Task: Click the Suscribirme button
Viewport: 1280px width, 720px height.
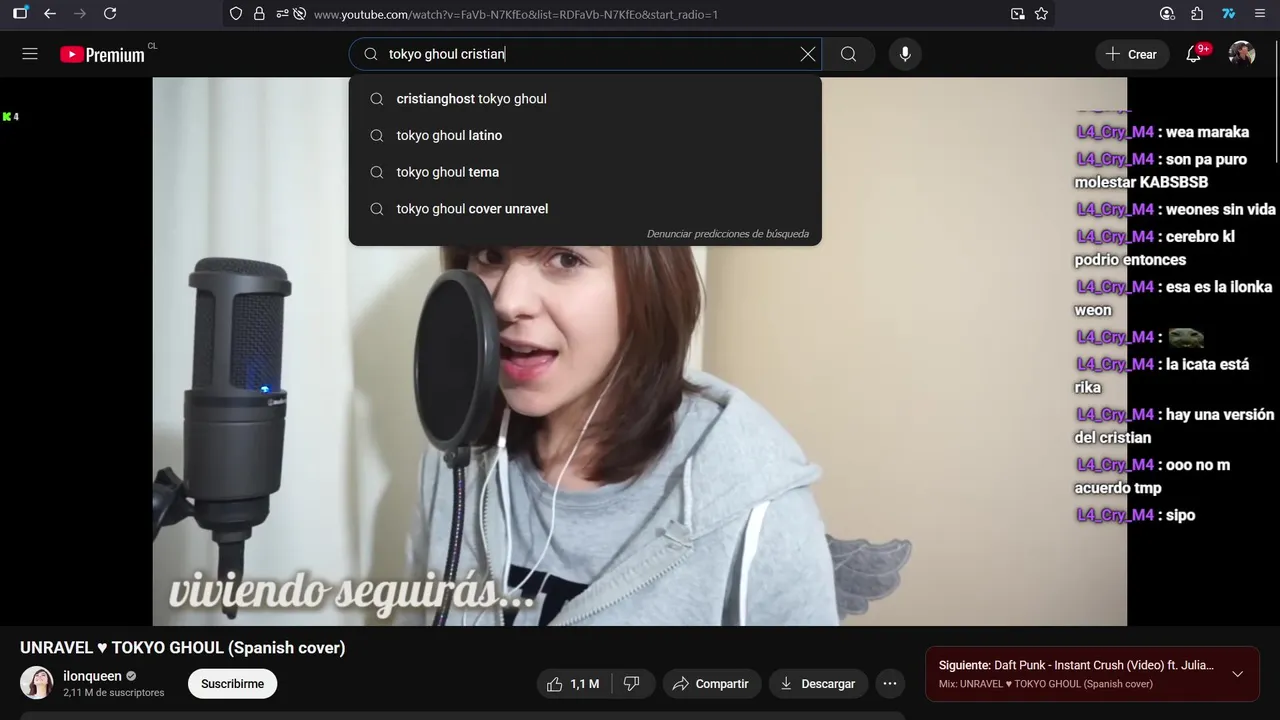Action: (232, 684)
